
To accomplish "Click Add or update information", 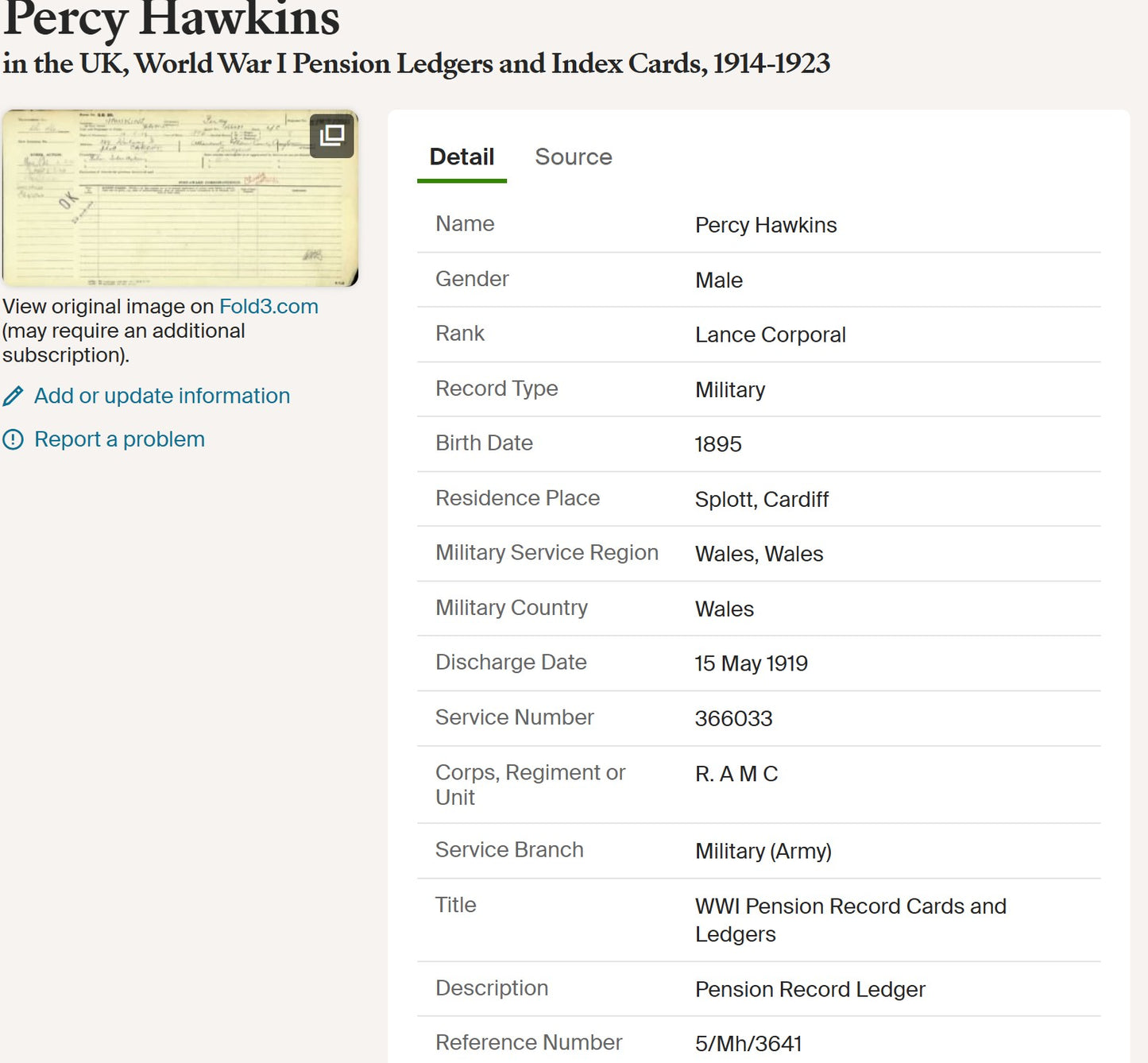I will [162, 396].
